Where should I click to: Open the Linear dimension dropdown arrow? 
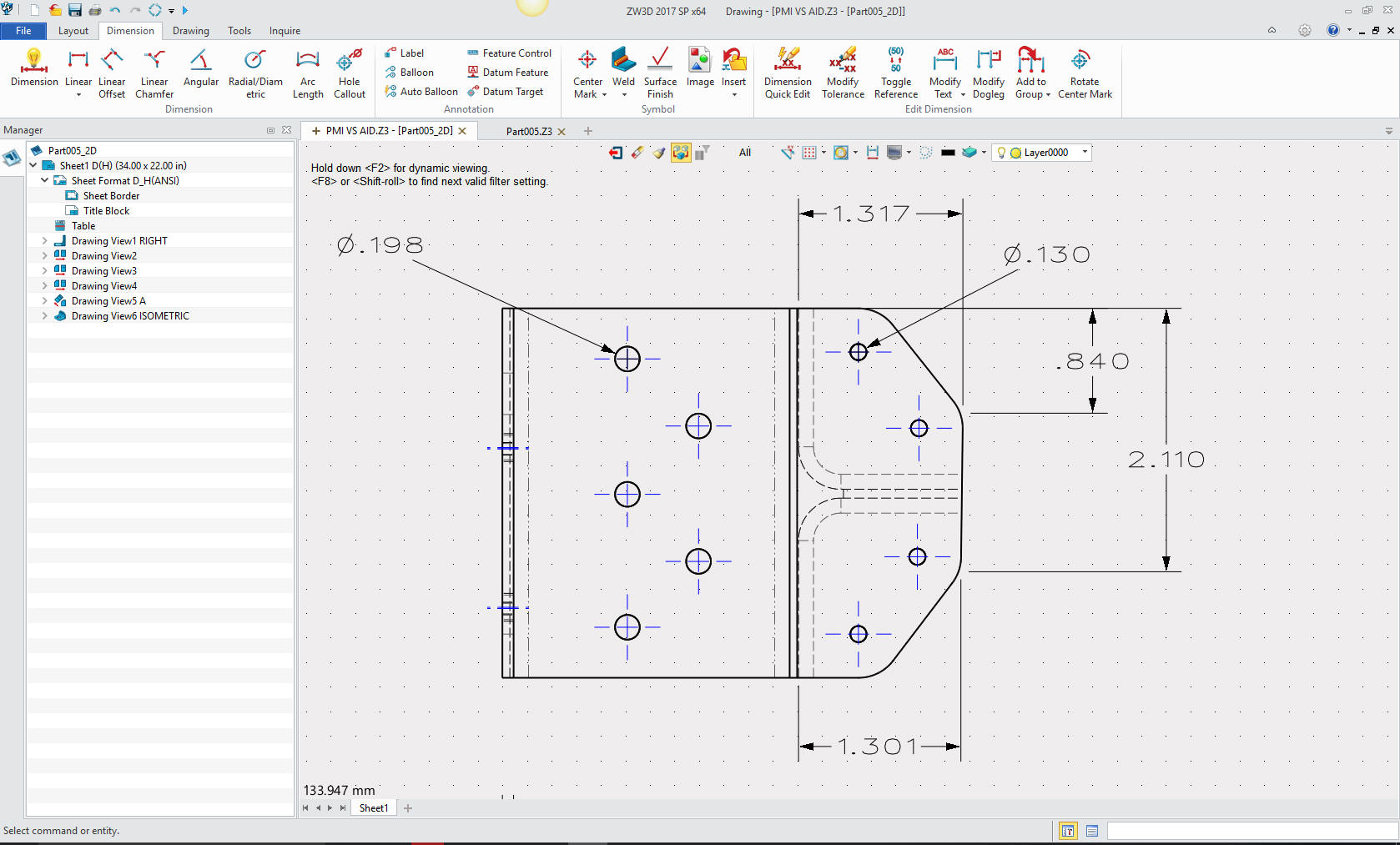(x=78, y=95)
